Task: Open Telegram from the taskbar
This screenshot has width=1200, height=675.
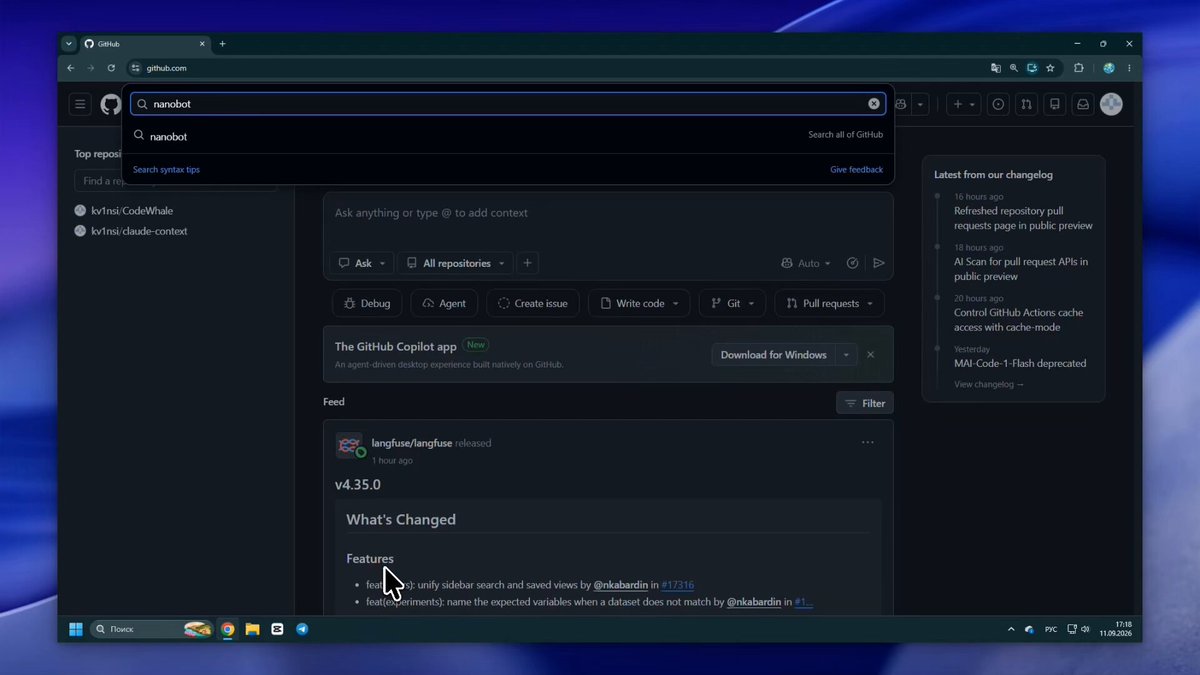Action: click(x=302, y=629)
